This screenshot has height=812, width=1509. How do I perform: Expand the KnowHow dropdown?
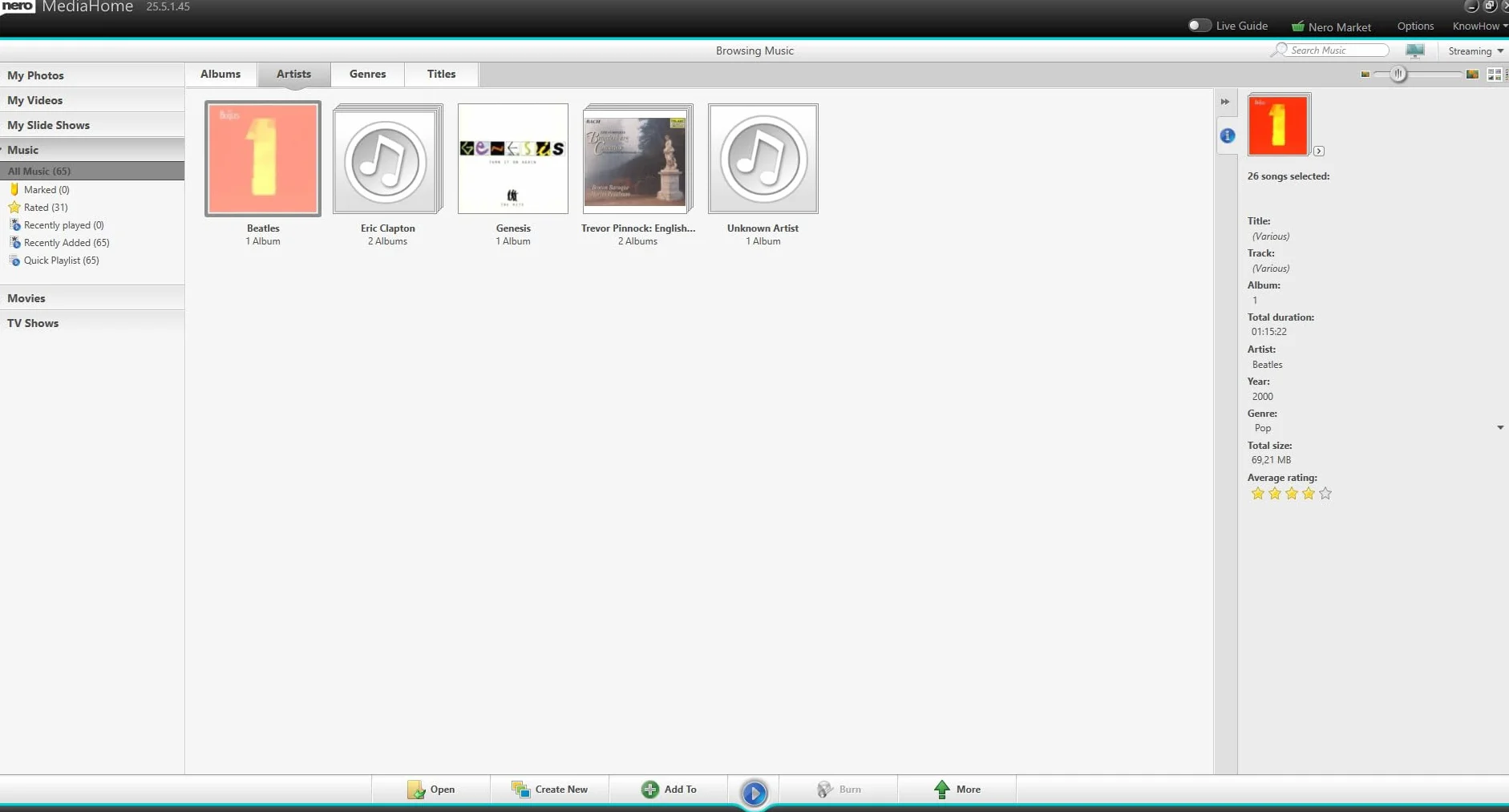[x=1480, y=26]
